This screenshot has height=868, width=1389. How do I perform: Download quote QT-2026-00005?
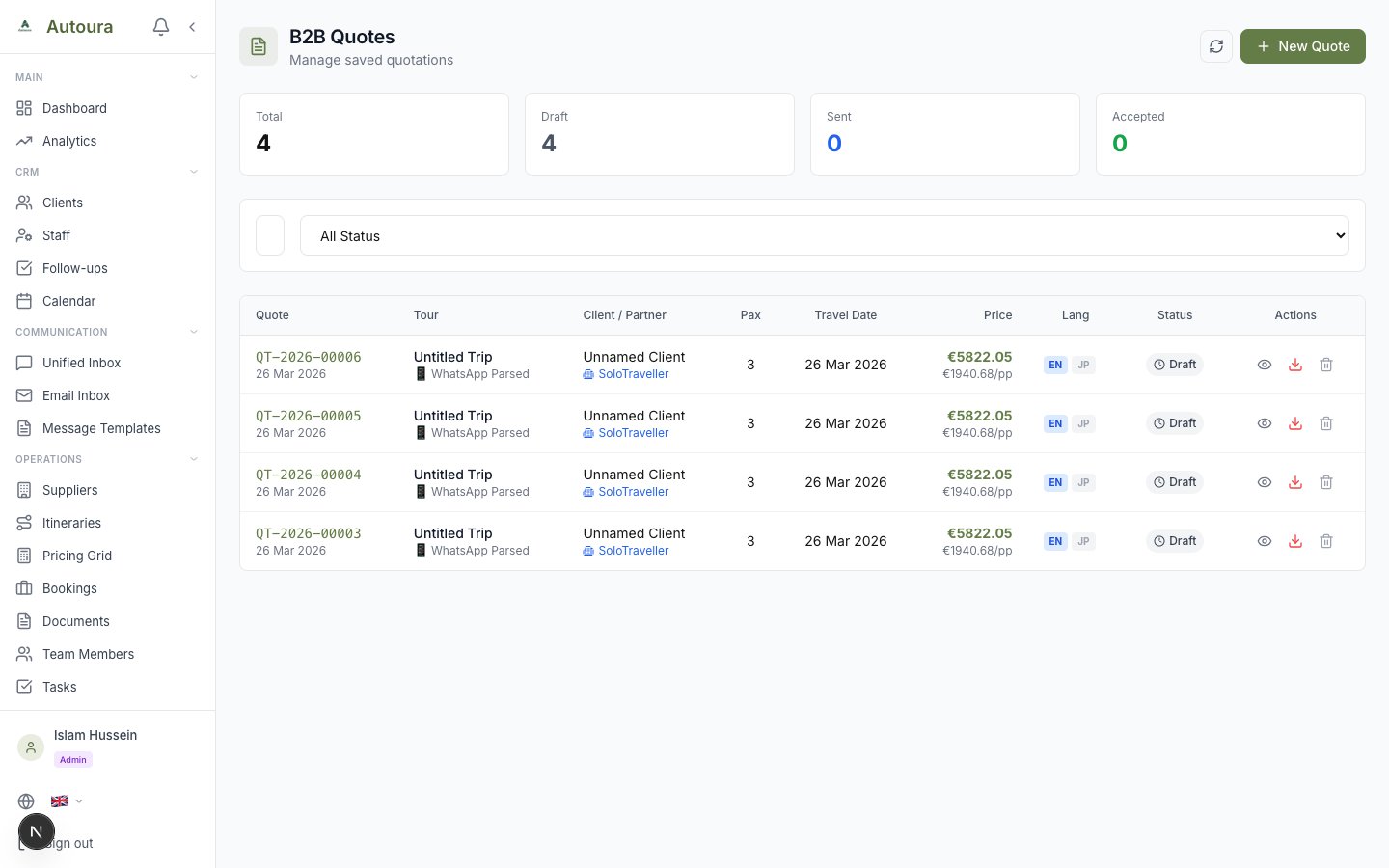click(1295, 423)
